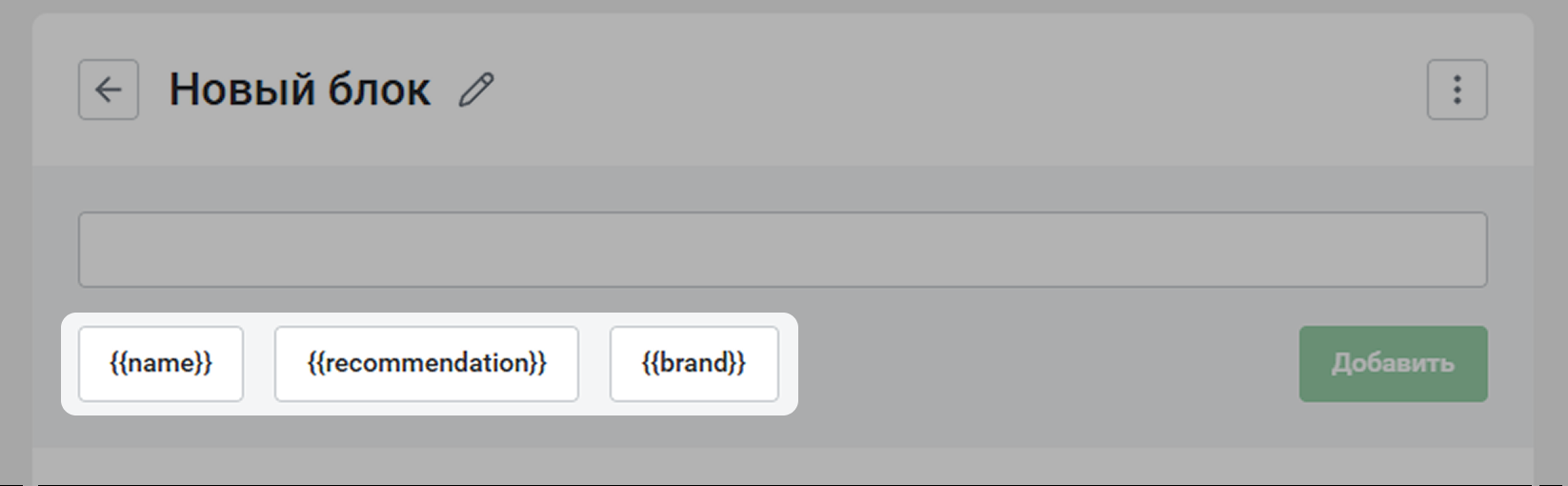Add the block with Добавить
Screen dimensions: 1568x486
coord(1393,364)
